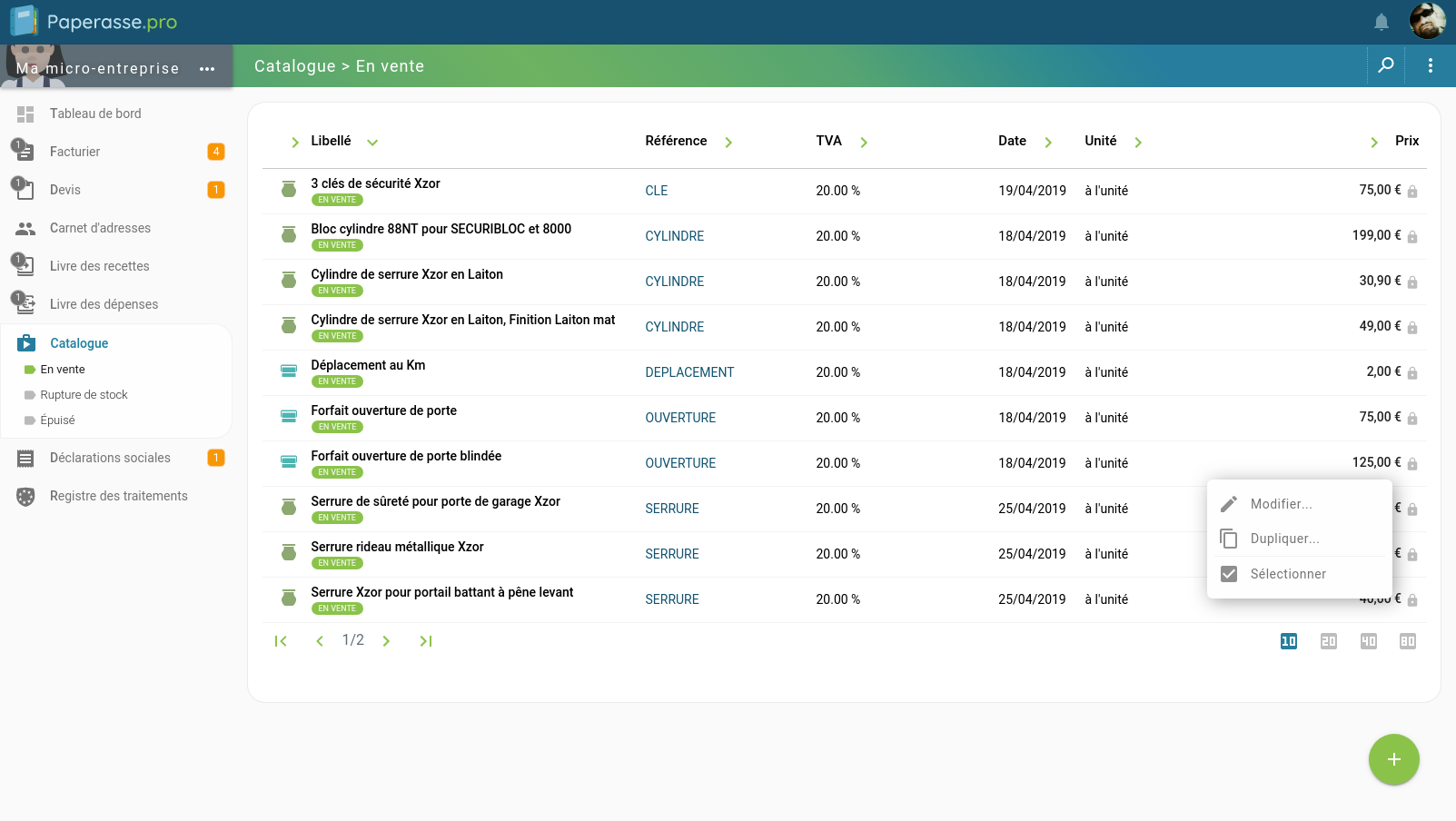
Task: Expand micro-entreprise ellipsis menu
Action: (207, 69)
